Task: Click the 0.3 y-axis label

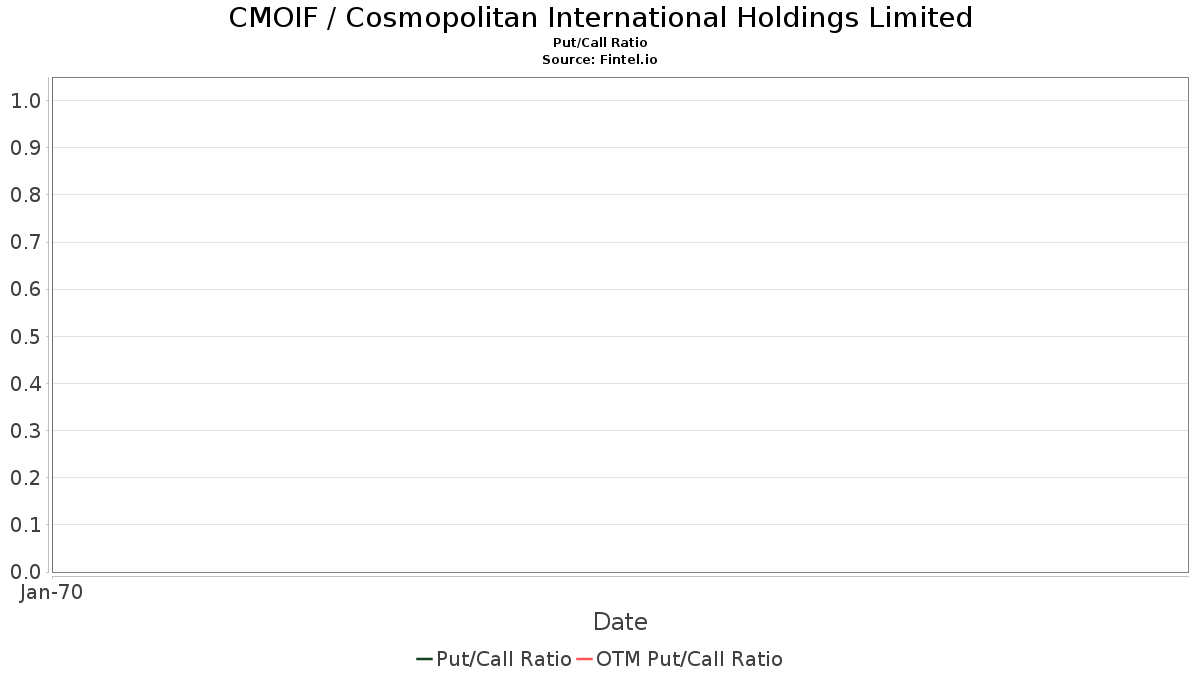Action: [x=25, y=430]
